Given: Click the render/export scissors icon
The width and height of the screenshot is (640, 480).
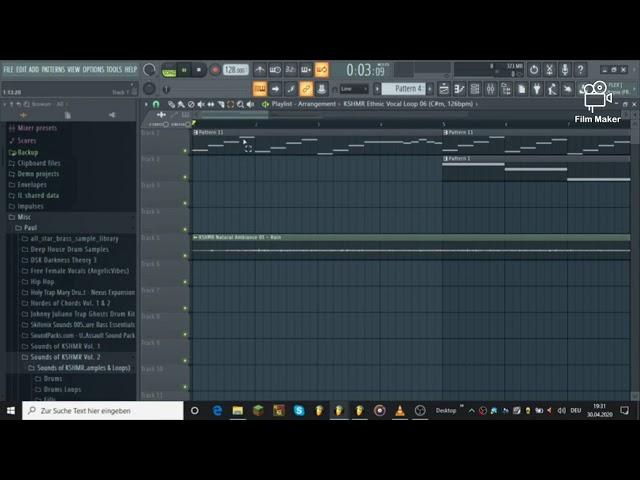Looking at the screenshot, I should pos(549,70).
